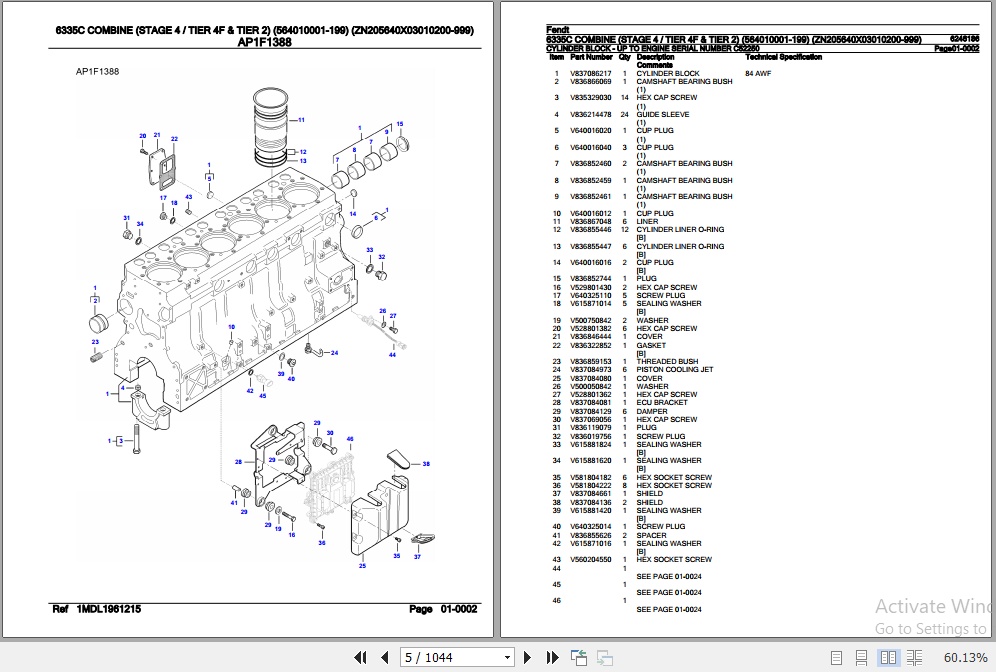This screenshot has width=996, height=672.
Task: Click the 84 AWF technical specification value
Action: pos(758,74)
